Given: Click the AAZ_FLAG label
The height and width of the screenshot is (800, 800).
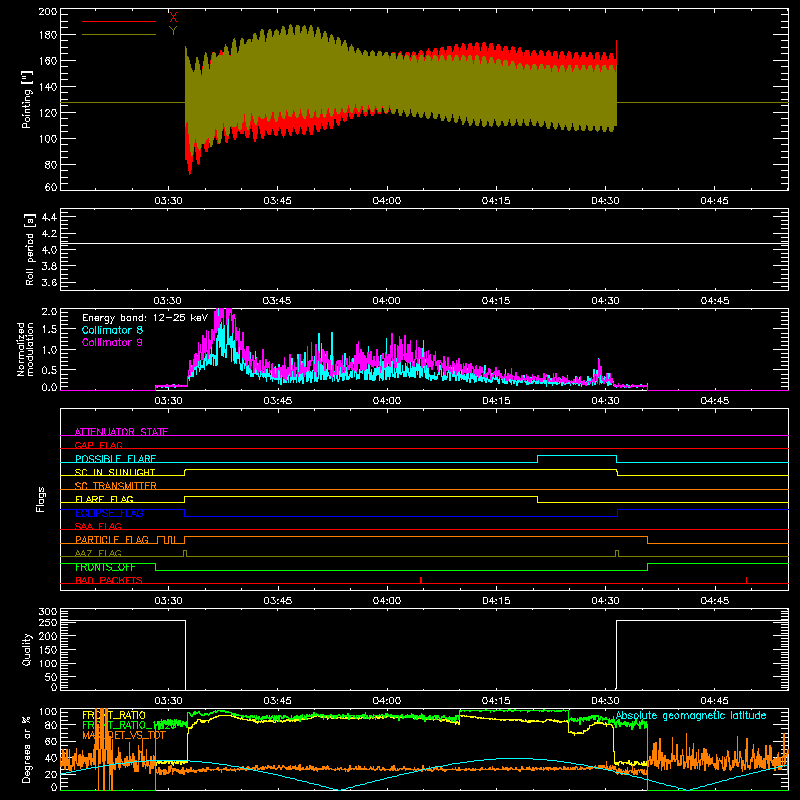Looking at the screenshot, I should pos(98,553).
